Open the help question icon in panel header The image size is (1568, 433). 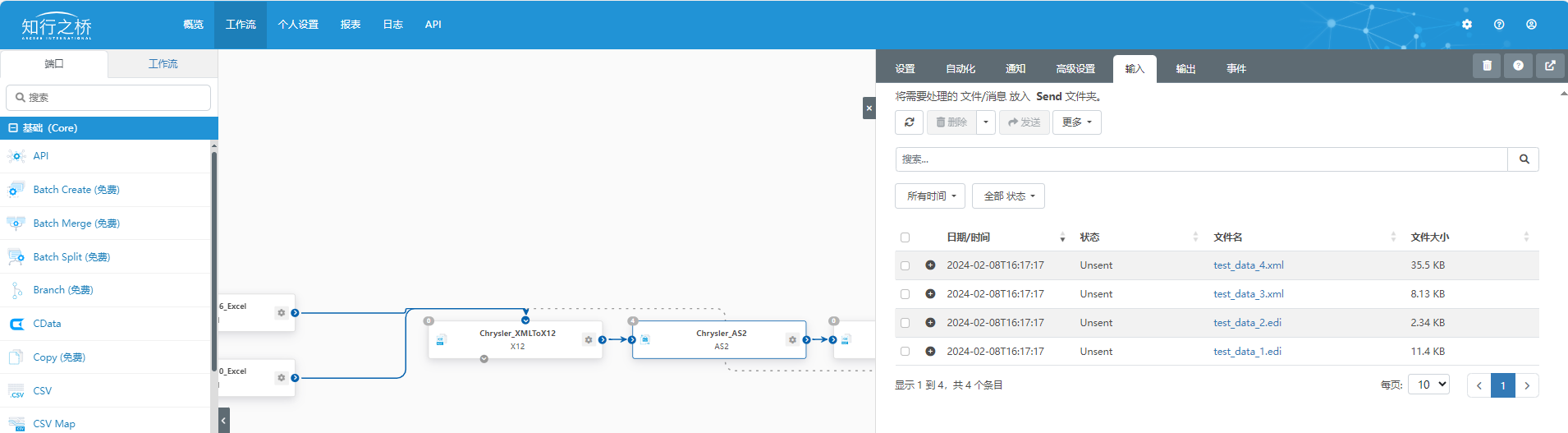(1518, 66)
